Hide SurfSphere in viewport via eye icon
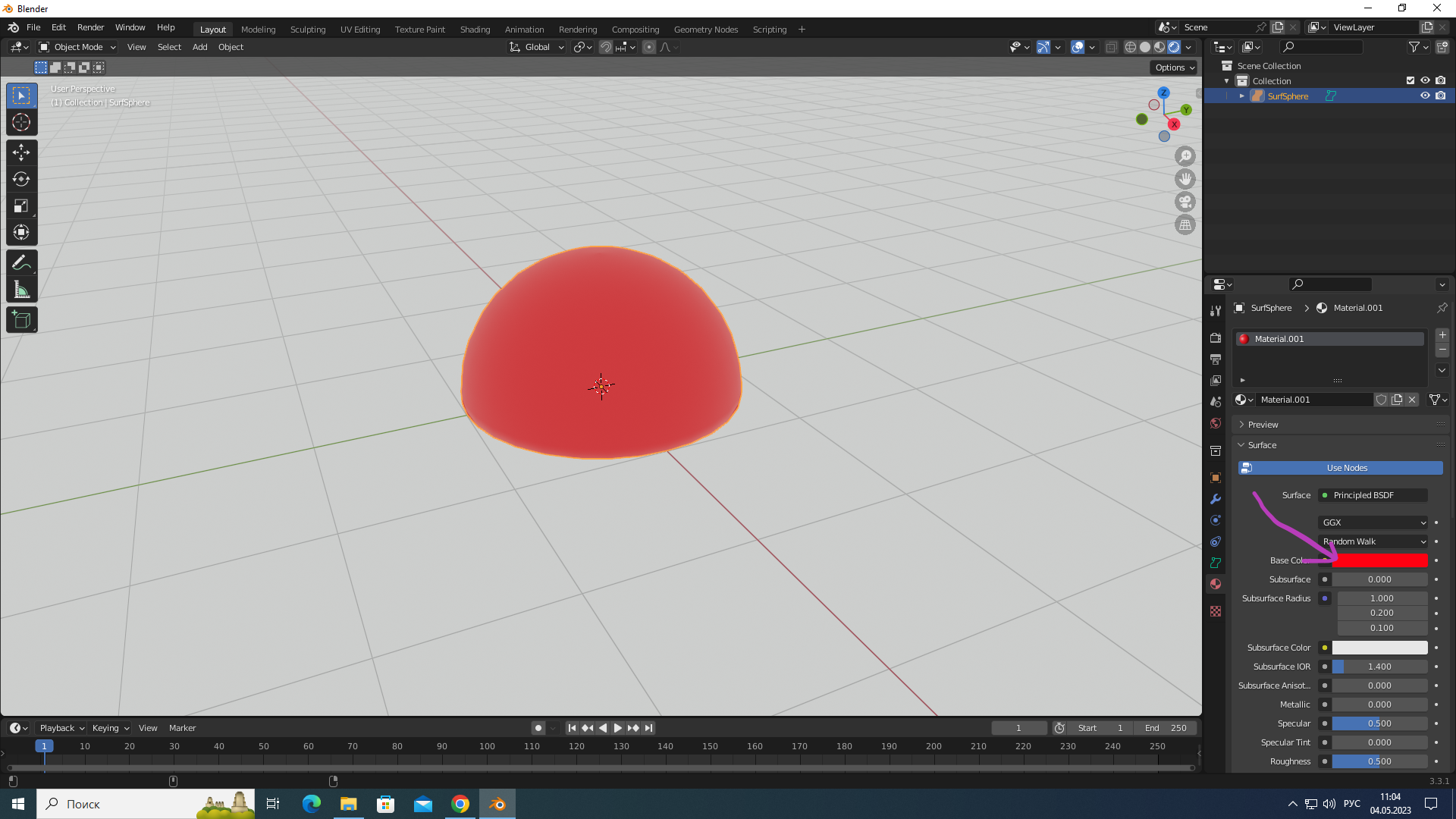 (1425, 96)
